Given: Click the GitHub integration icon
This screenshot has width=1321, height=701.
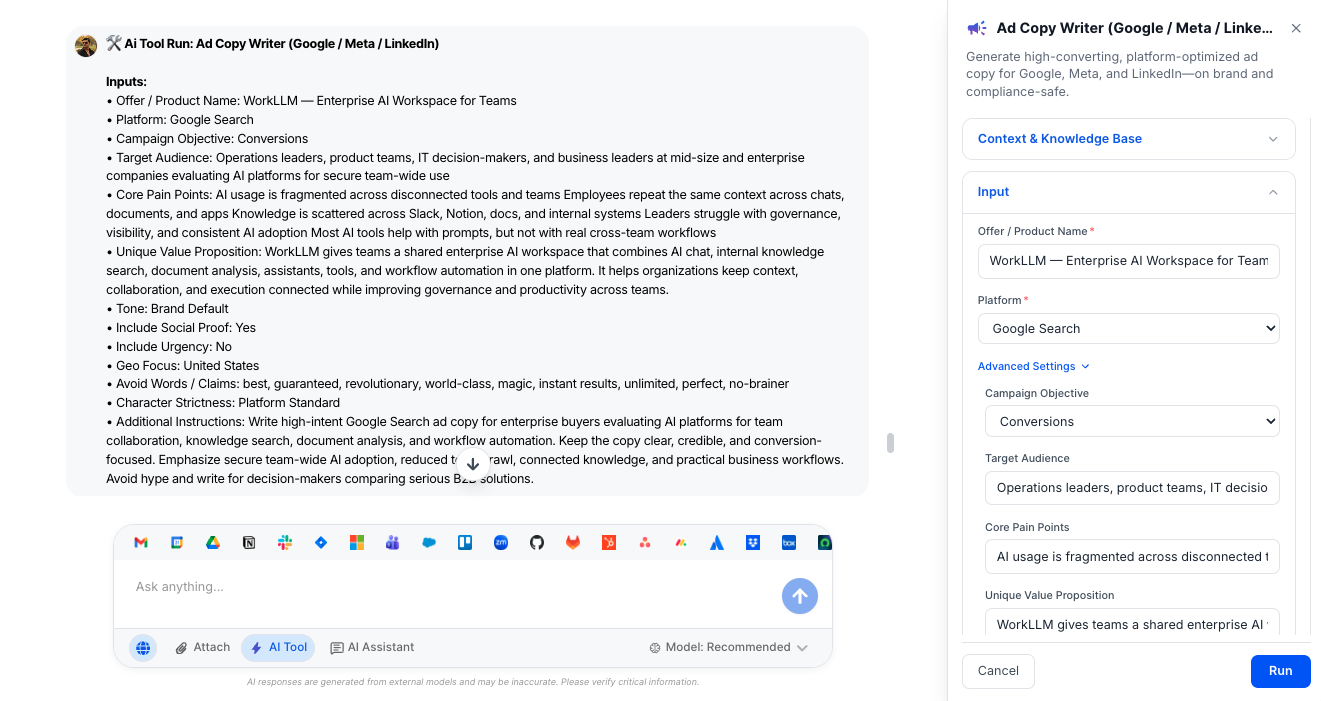Looking at the screenshot, I should tap(537, 542).
